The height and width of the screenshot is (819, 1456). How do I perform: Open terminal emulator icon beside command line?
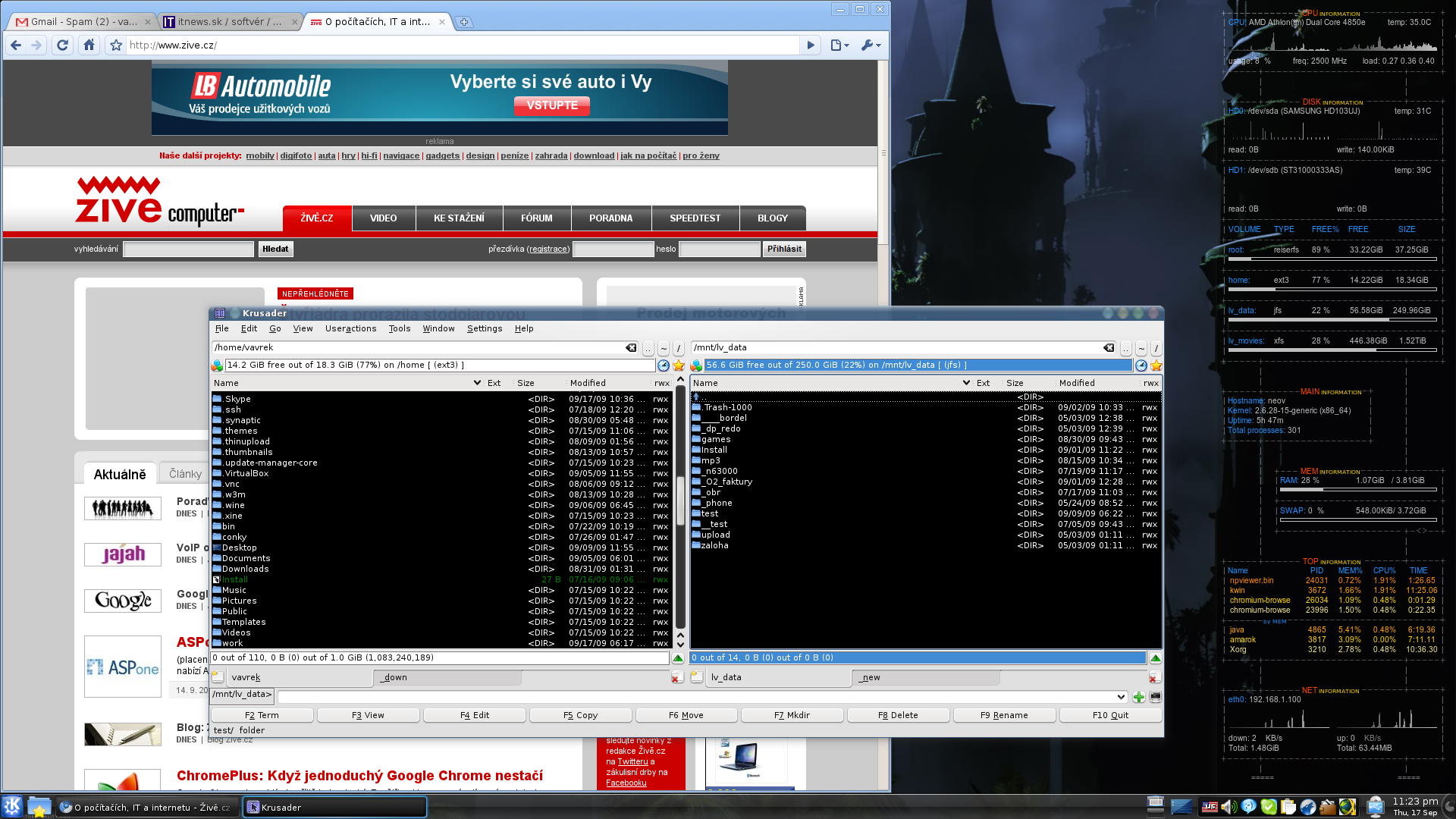click(x=1156, y=697)
